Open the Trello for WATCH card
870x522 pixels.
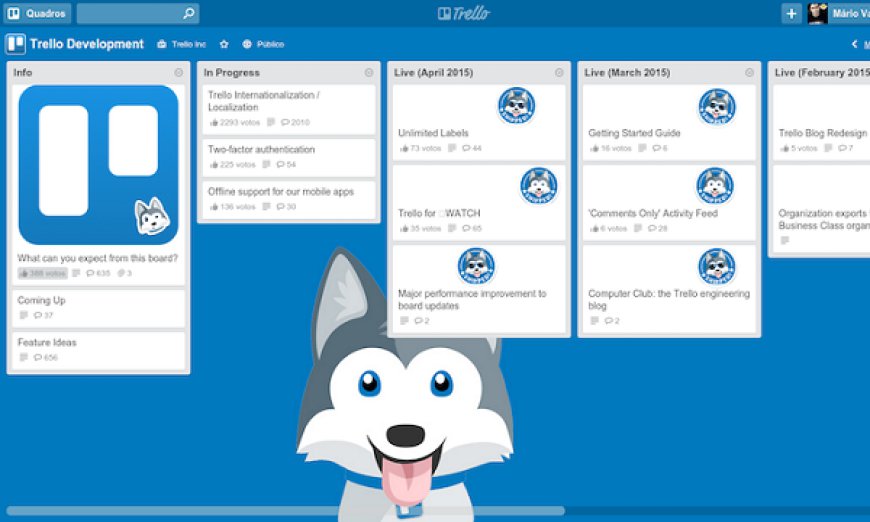point(479,202)
